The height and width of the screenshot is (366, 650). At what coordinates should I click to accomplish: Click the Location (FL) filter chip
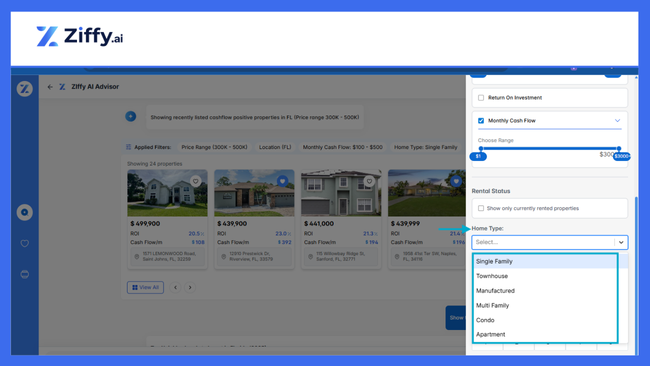(x=275, y=147)
